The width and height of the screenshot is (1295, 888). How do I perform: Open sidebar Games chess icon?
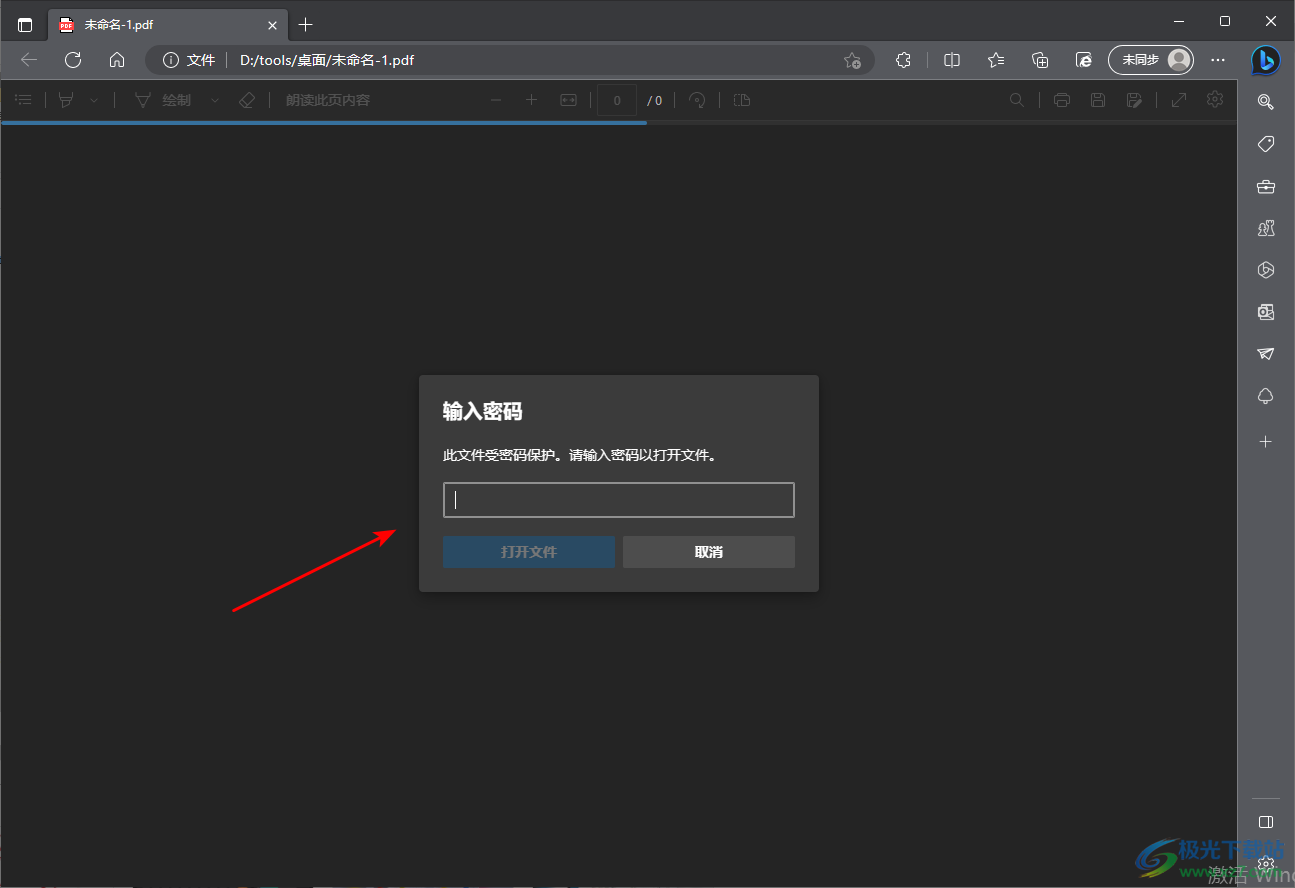1266,228
